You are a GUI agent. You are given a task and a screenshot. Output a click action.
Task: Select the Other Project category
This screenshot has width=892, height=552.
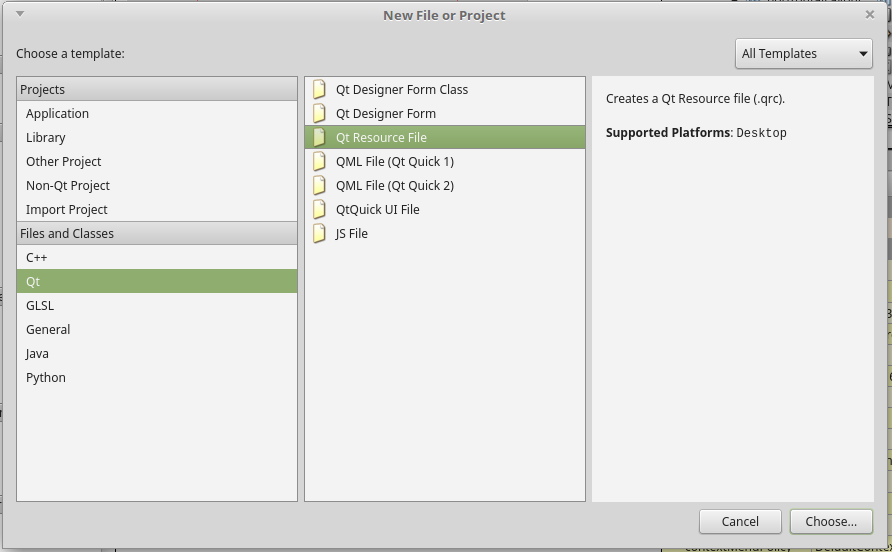click(157, 161)
